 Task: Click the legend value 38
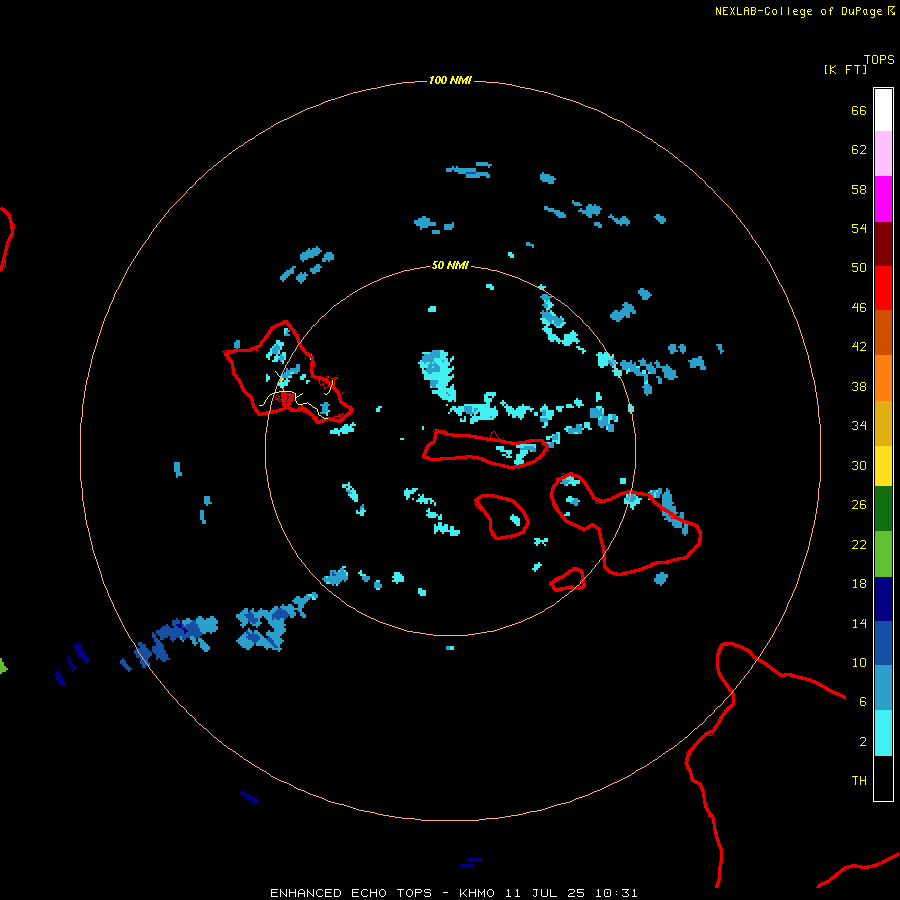point(859,387)
